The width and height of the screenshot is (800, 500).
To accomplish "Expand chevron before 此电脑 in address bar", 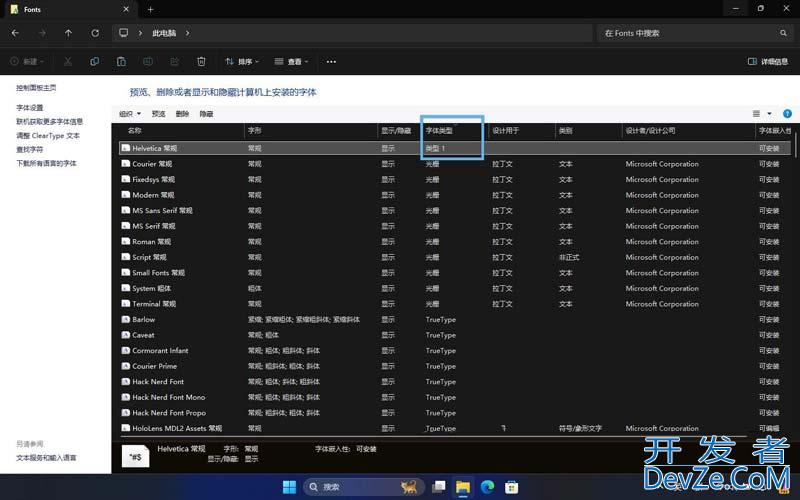I will coord(140,33).
